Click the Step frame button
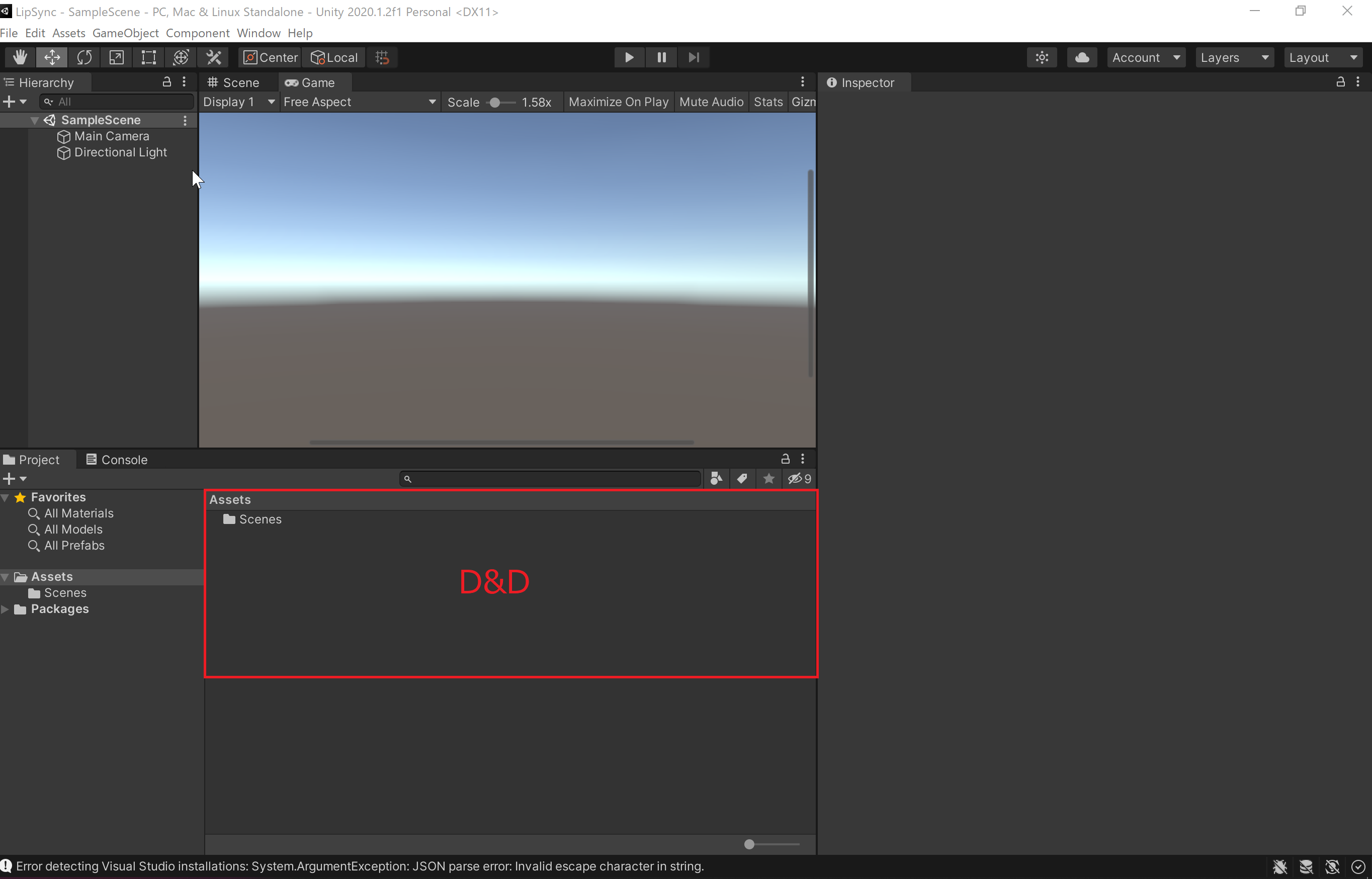Screen dimensions: 1372x879 (x=694, y=57)
